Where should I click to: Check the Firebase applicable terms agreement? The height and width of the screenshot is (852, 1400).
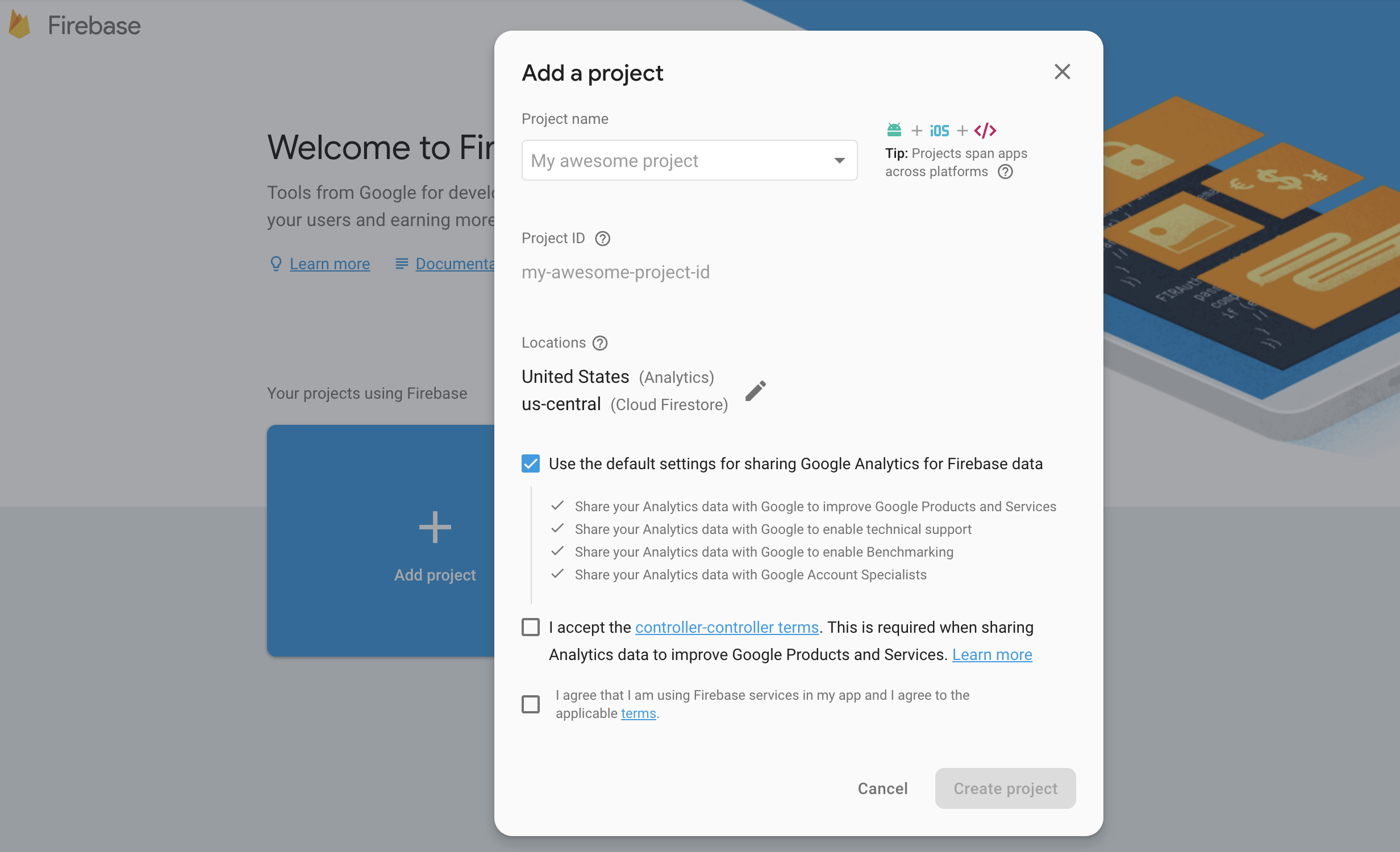click(530, 704)
